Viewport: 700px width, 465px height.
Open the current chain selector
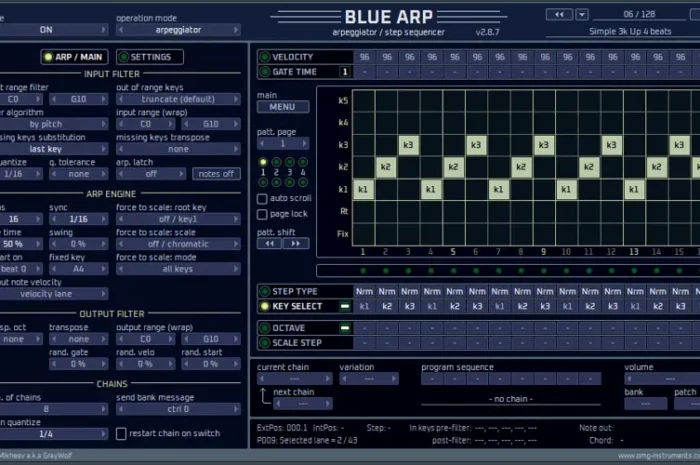pos(295,379)
